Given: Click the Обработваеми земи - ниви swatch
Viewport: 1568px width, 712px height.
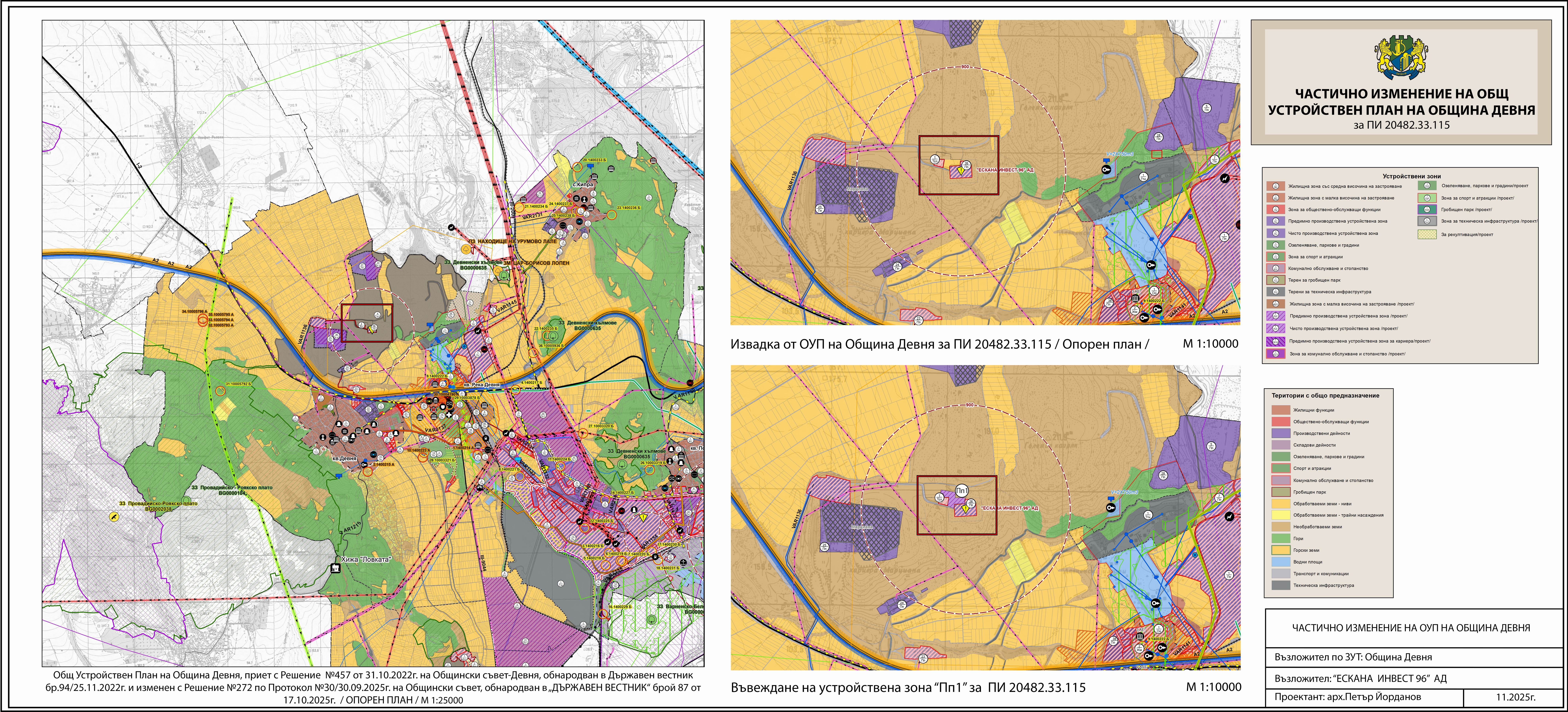Looking at the screenshot, I should point(1281,504).
